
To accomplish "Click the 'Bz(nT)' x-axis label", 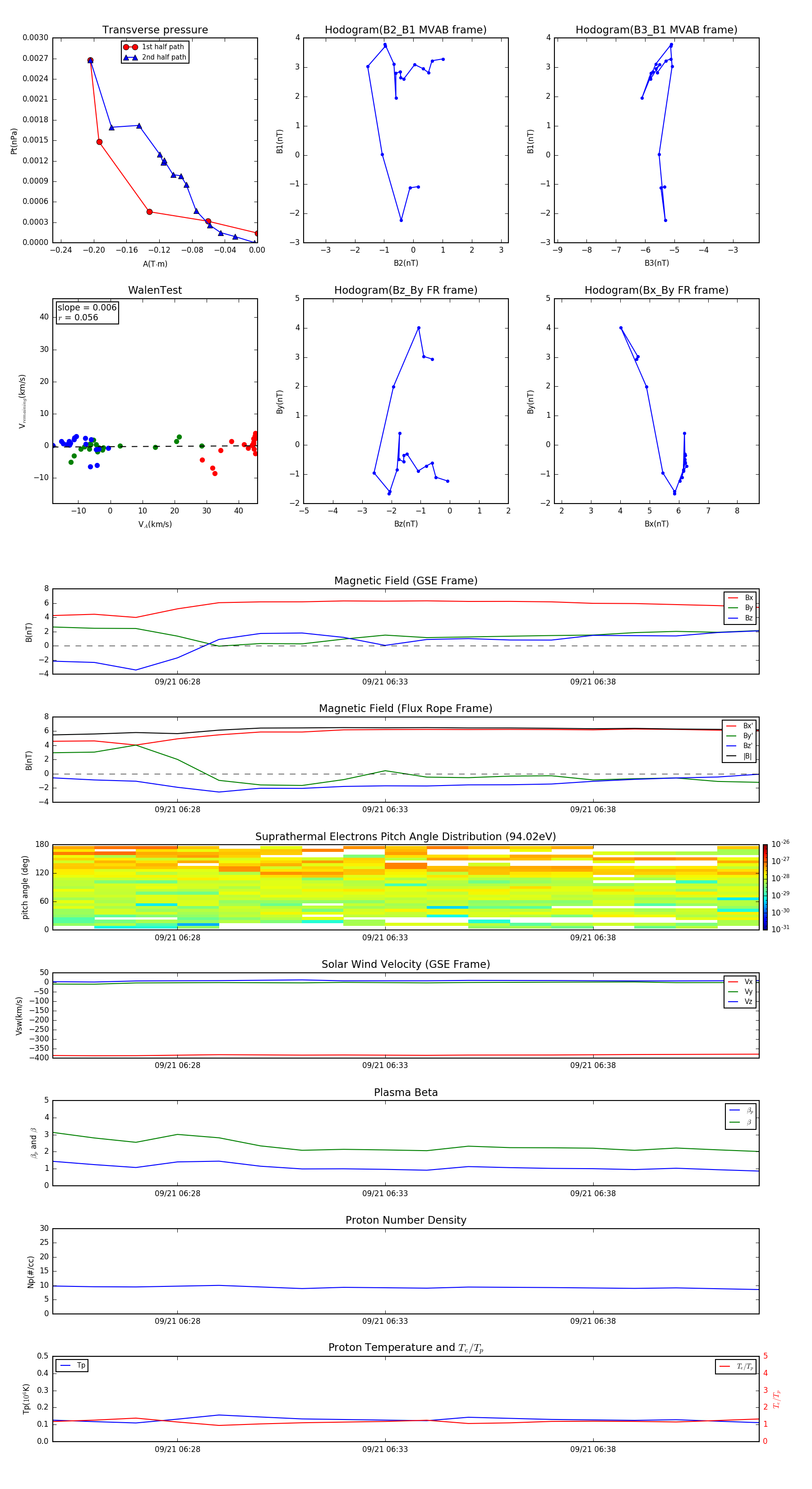I will (406, 524).
